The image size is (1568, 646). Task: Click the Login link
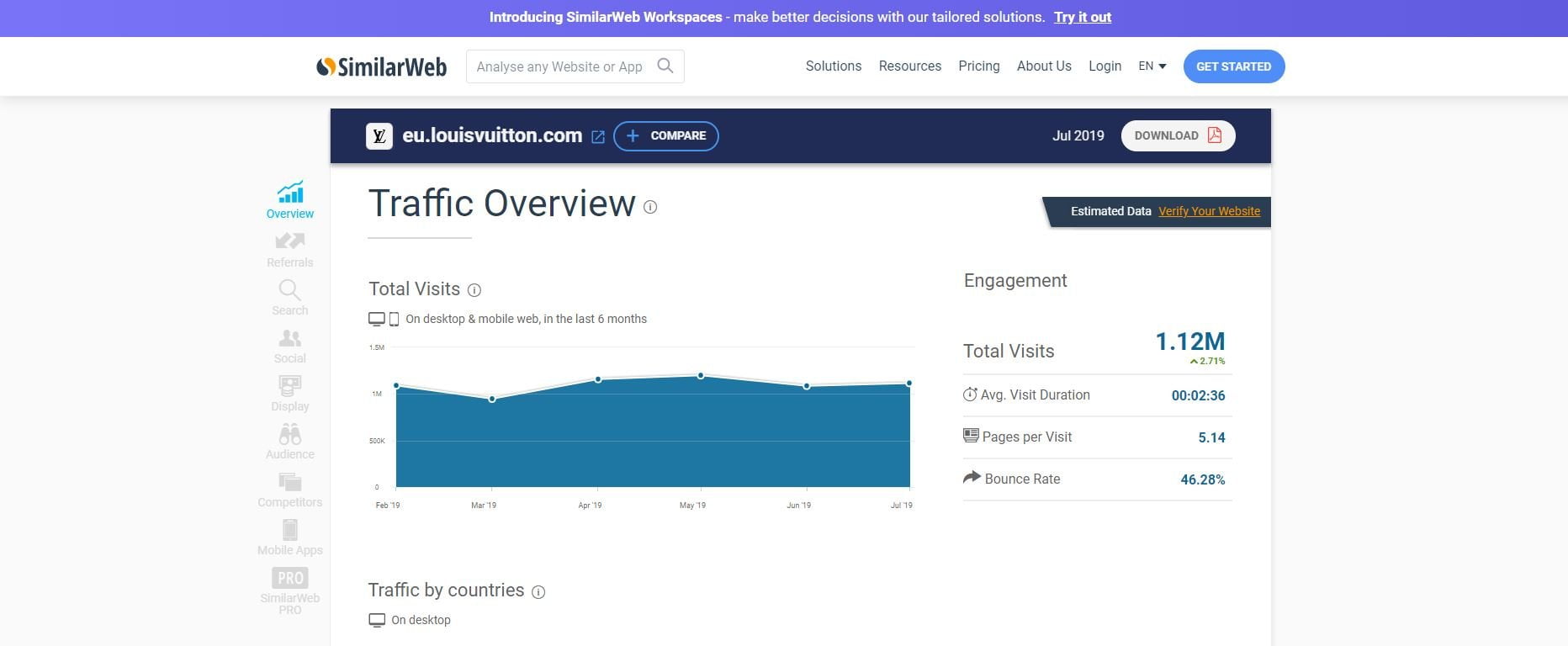point(1104,66)
